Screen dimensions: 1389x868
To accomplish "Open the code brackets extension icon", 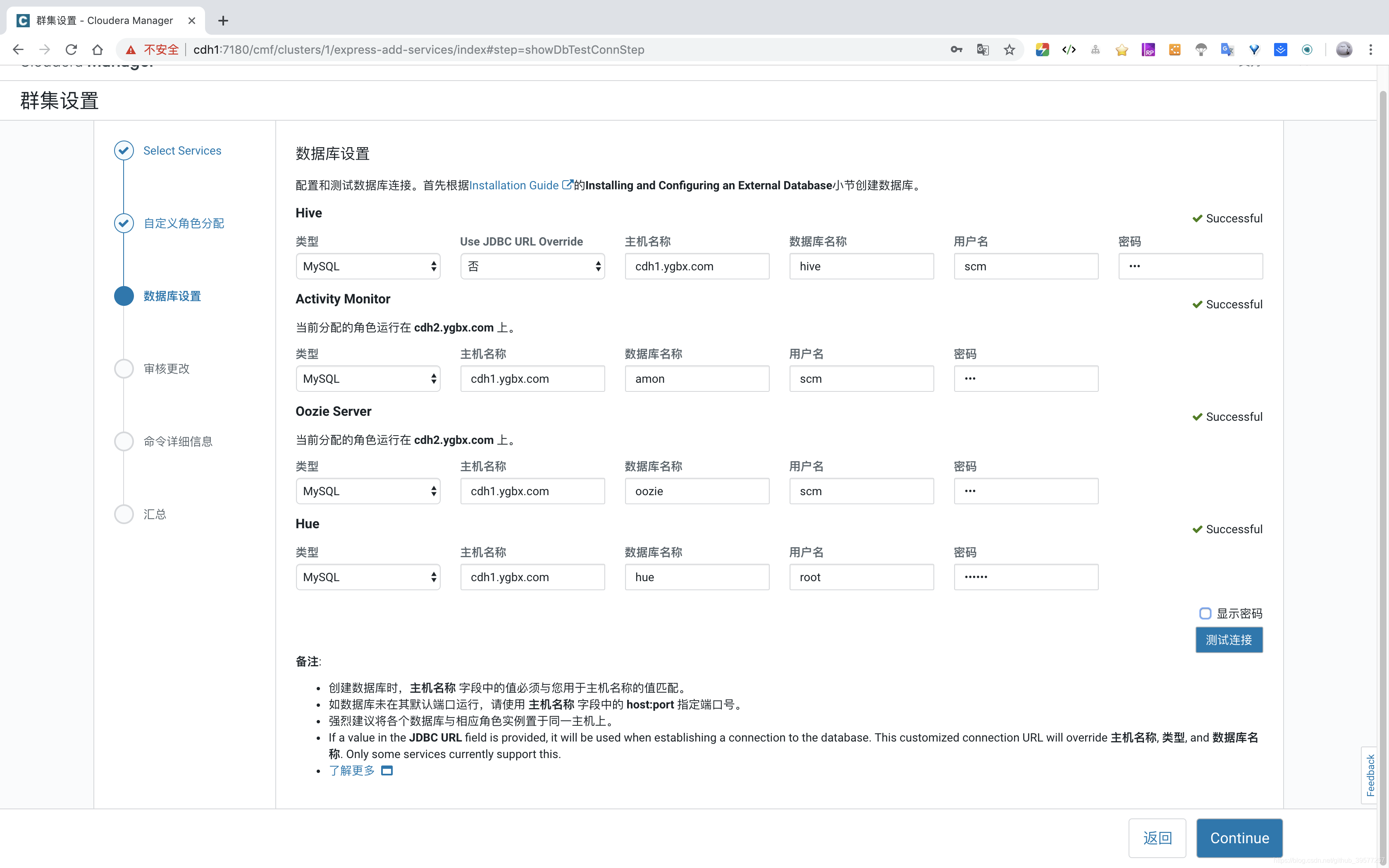I will pyautogui.click(x=1069, y=50).
